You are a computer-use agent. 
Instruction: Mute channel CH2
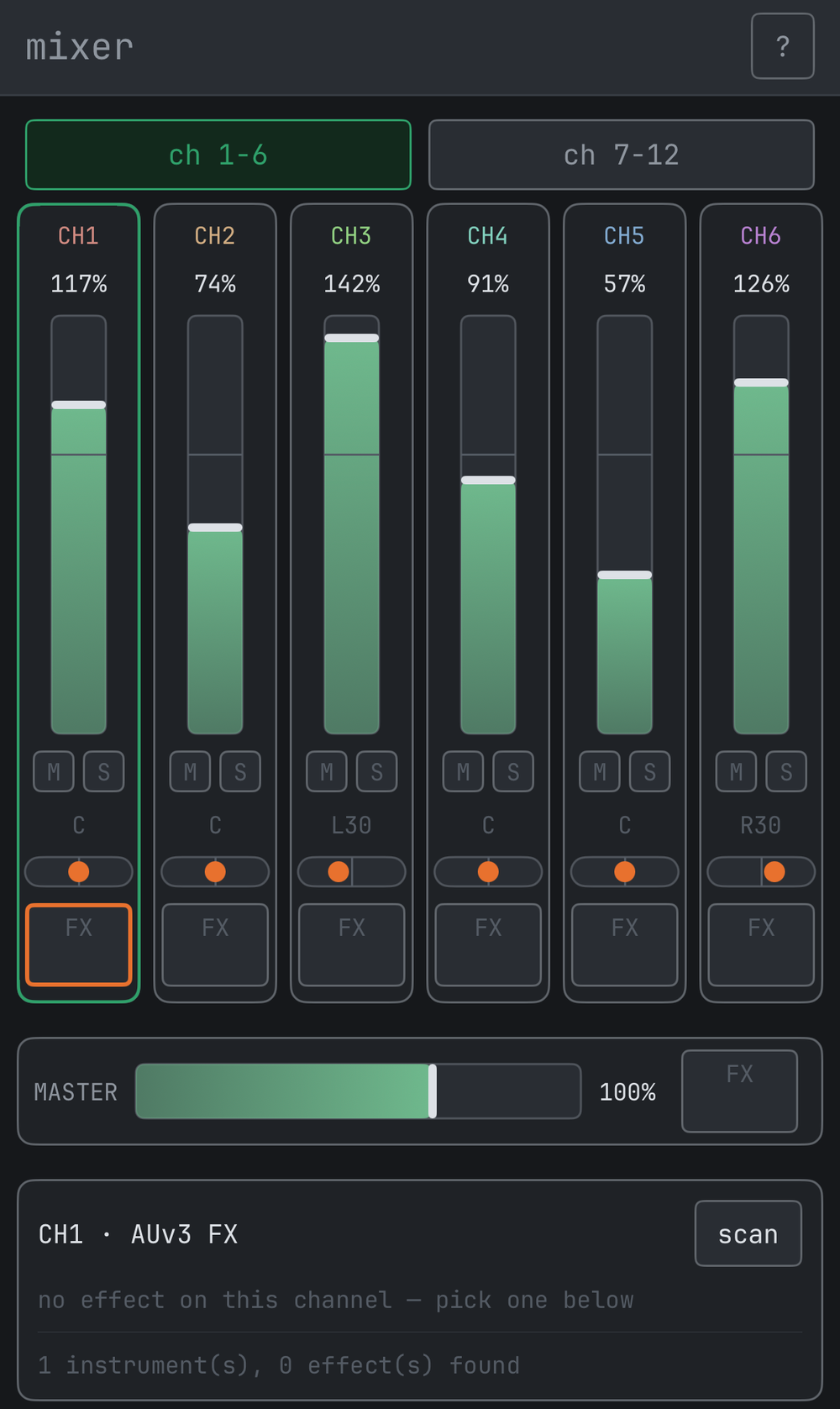pyautogui.click(x=190, y=771)
